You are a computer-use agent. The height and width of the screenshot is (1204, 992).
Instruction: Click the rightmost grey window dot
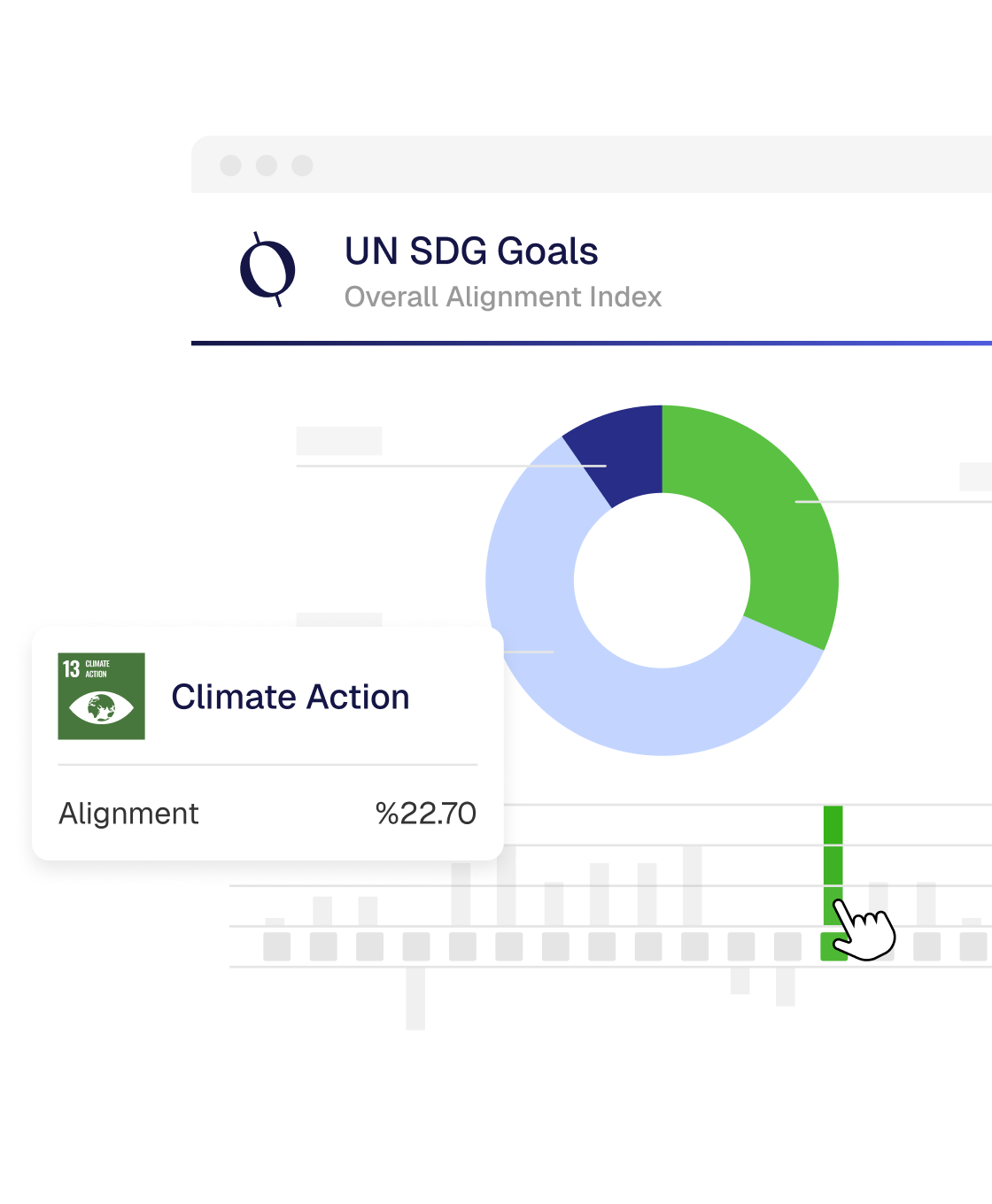[303, 166]
